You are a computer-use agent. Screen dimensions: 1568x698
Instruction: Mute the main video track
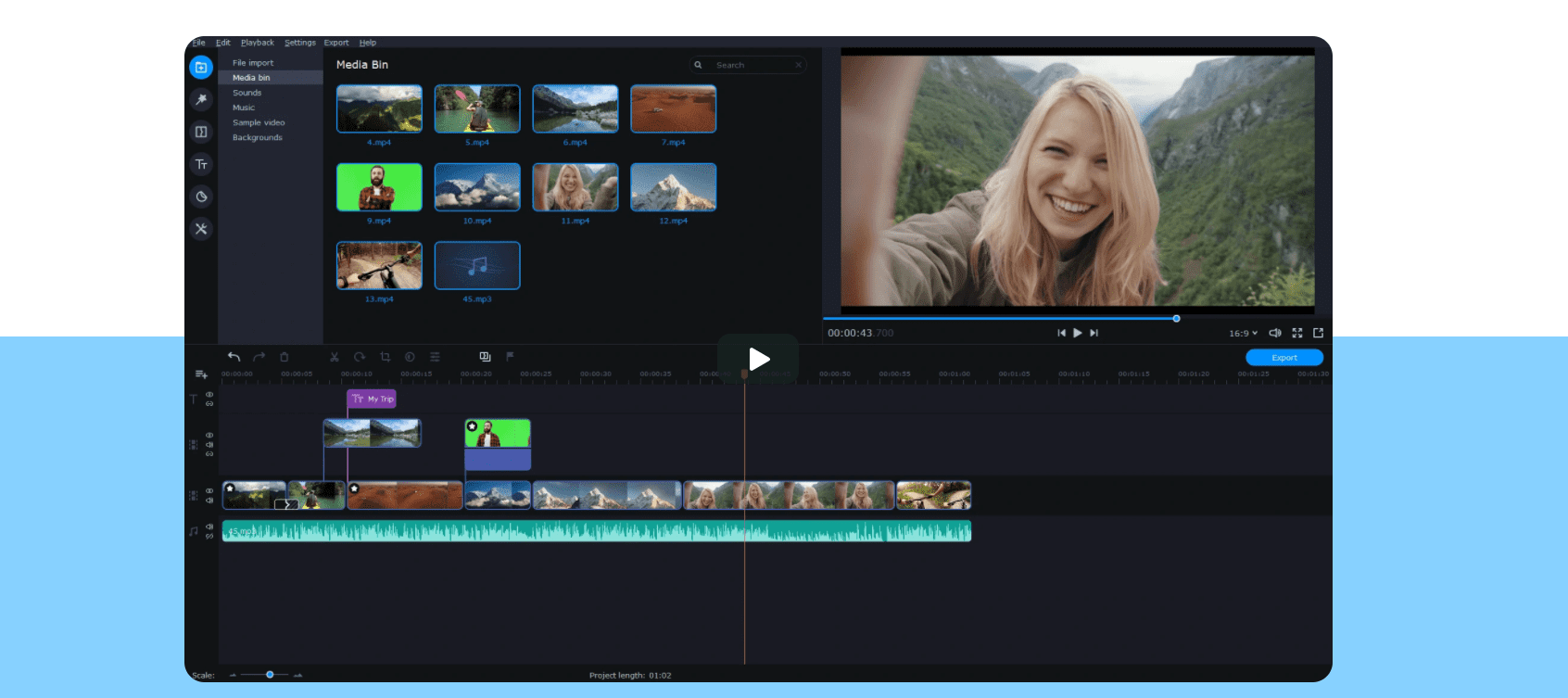209,501
